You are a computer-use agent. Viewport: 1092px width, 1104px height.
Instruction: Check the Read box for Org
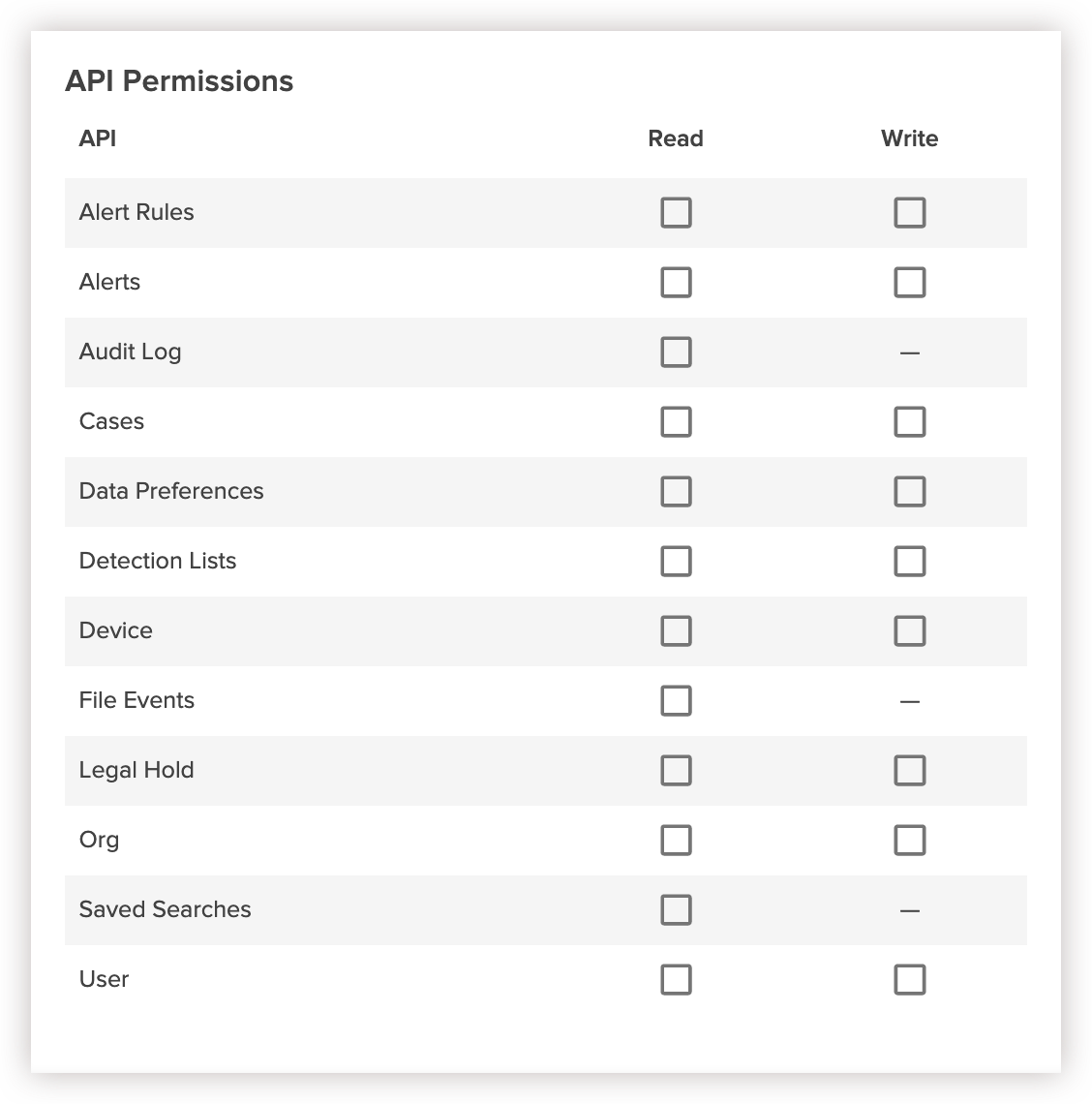[x=676, y=840]
